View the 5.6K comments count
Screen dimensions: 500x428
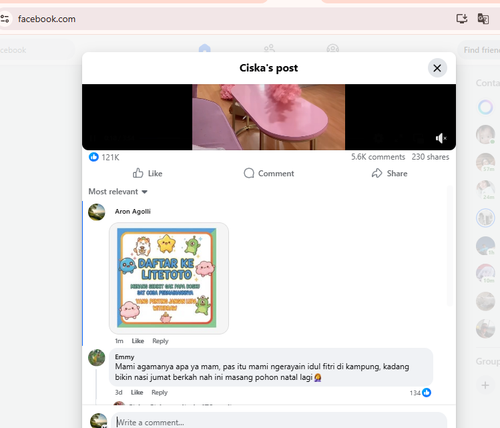[x=378, y=157]
